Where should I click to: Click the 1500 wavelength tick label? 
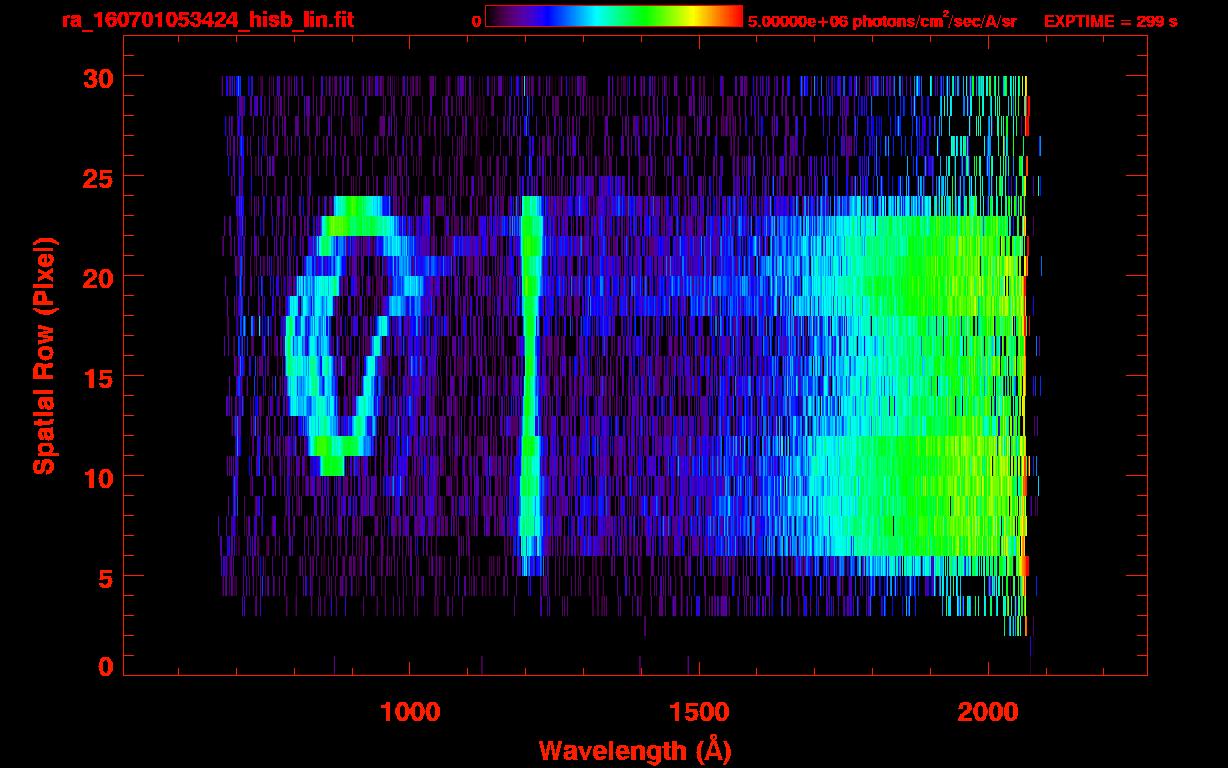click(x=698, y=711)
